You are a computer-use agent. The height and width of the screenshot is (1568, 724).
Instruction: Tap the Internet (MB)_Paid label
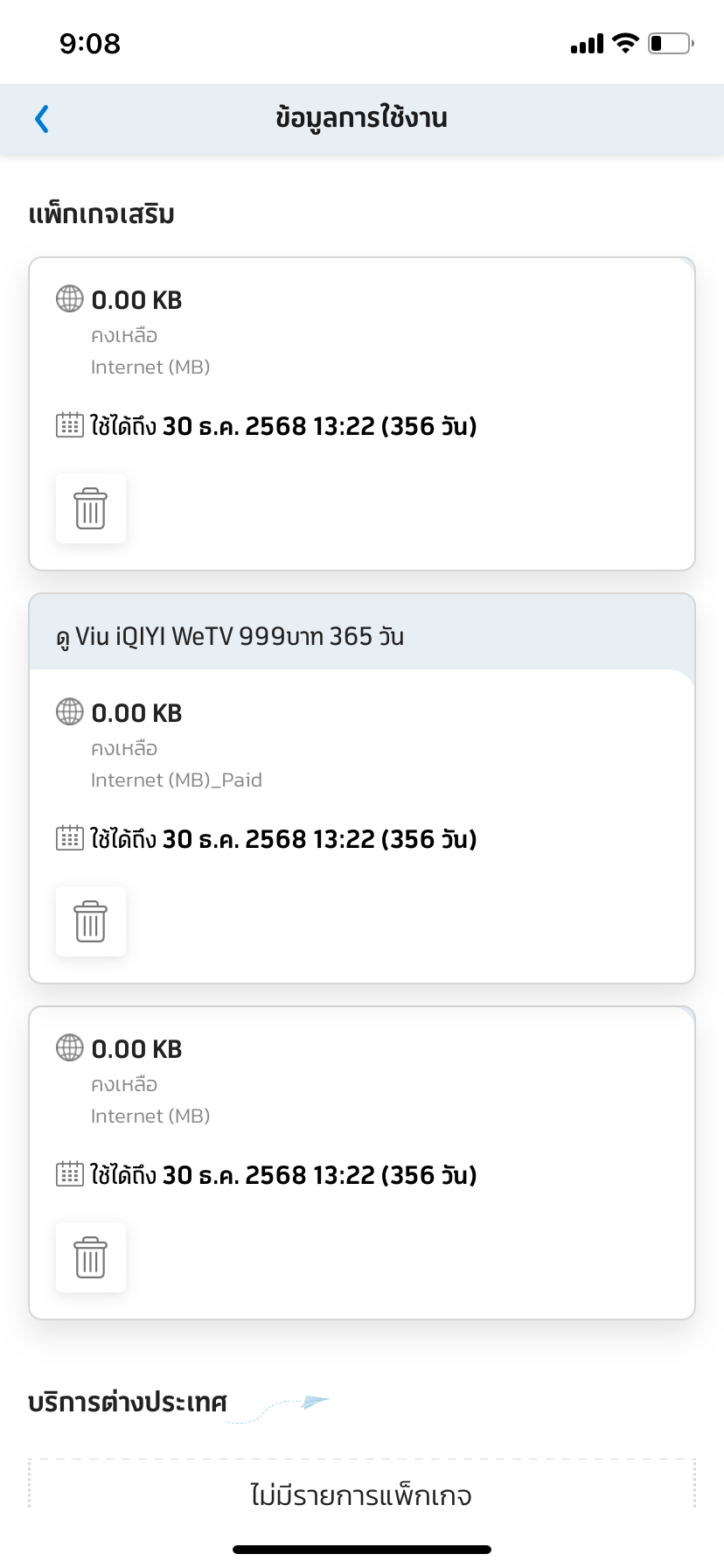point(177,780)
